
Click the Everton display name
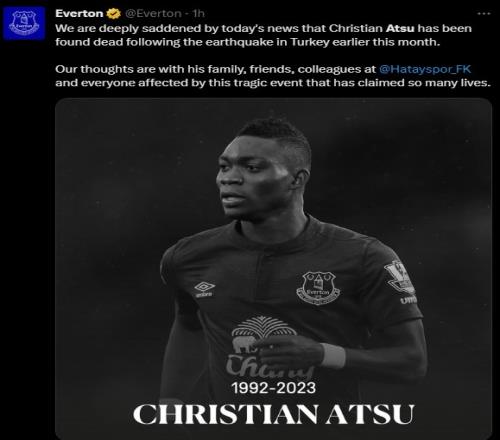click(x=79, y=13)
